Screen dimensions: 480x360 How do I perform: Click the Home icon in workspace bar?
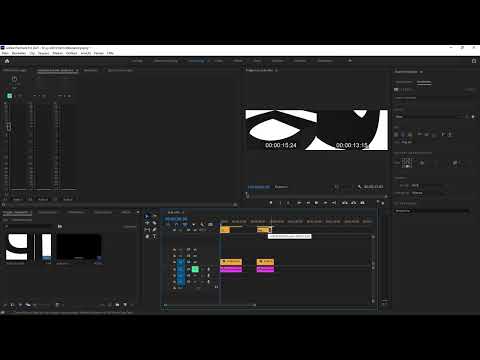[x=7, y=61]
